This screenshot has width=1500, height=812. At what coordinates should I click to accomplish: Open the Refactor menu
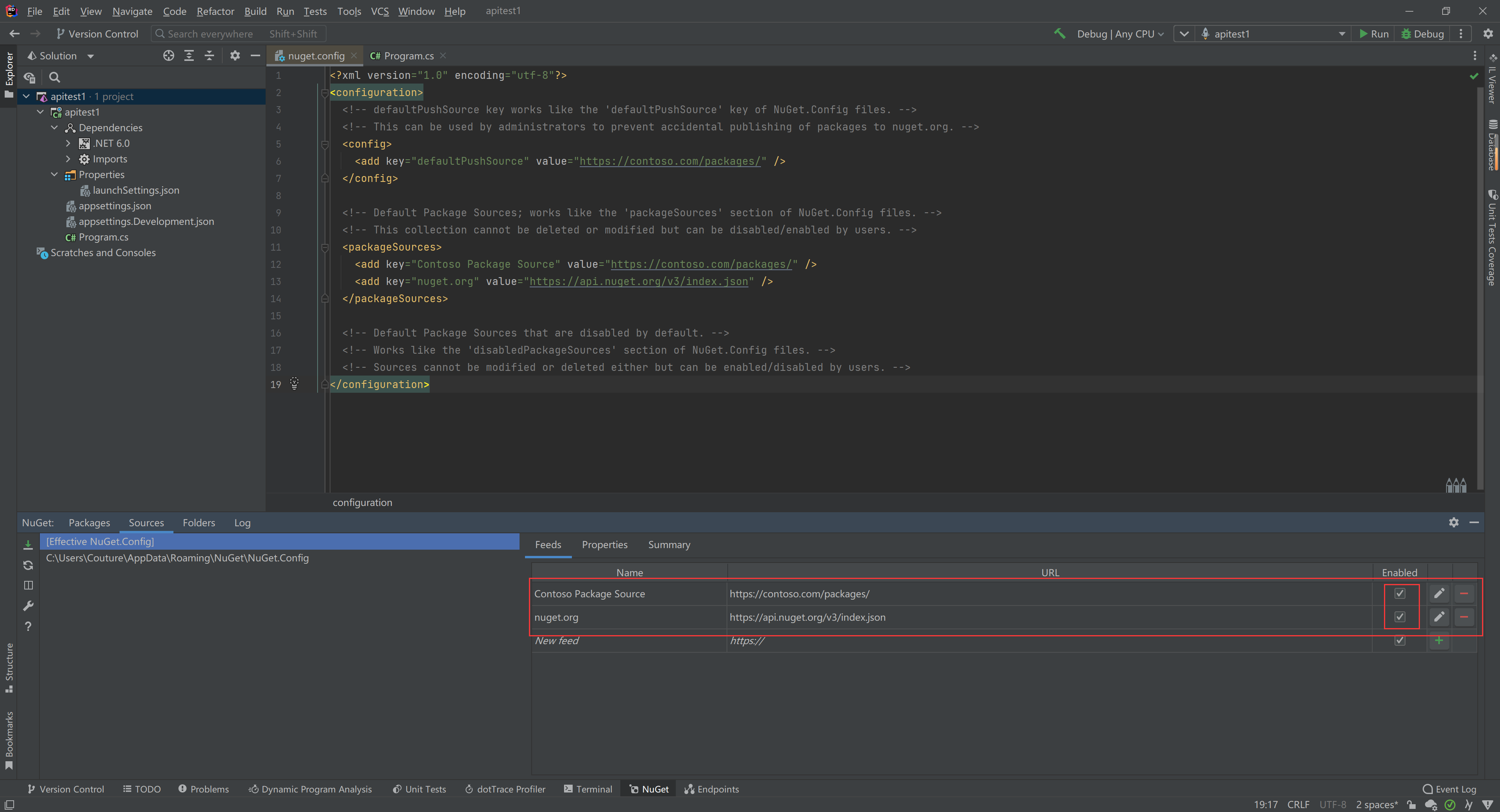point(215,11)
